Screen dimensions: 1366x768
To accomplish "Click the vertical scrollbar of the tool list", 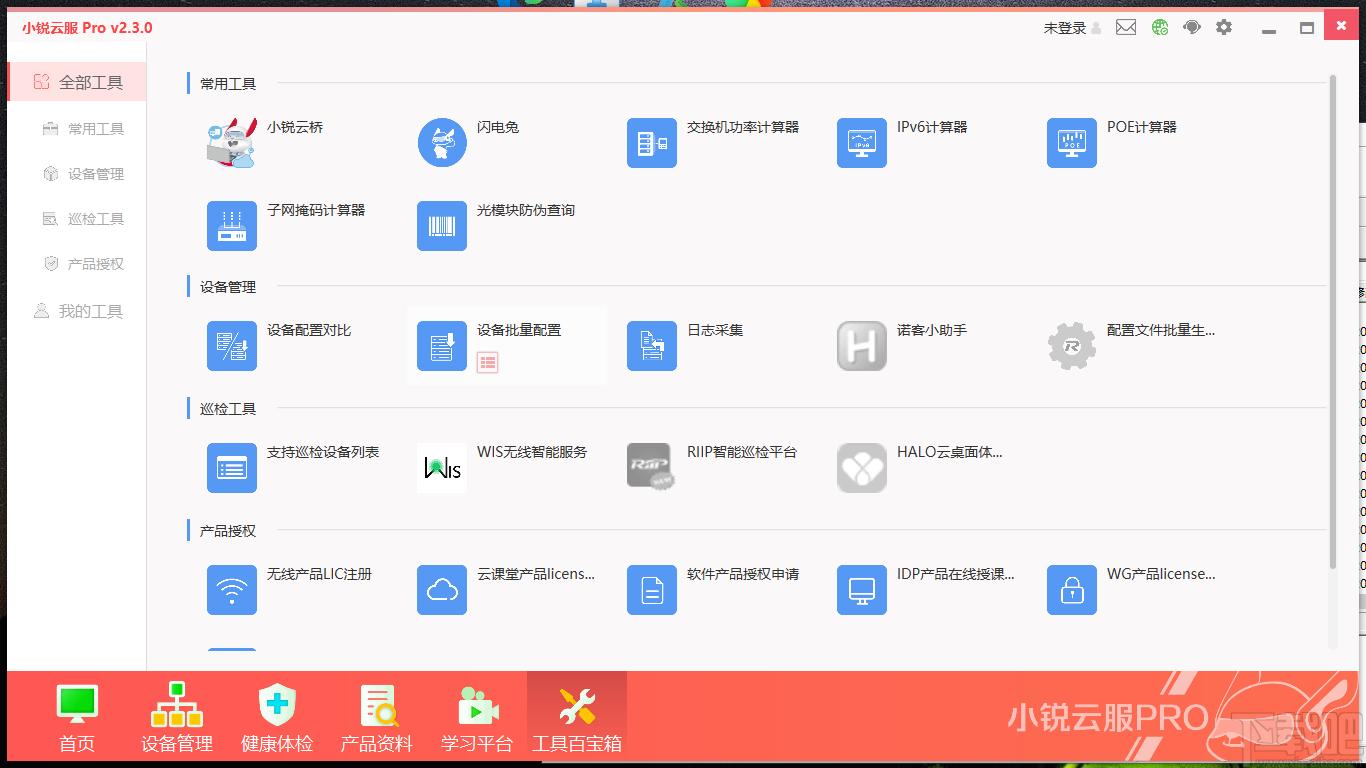I will pyautogui.click(x=1333, y=320).
